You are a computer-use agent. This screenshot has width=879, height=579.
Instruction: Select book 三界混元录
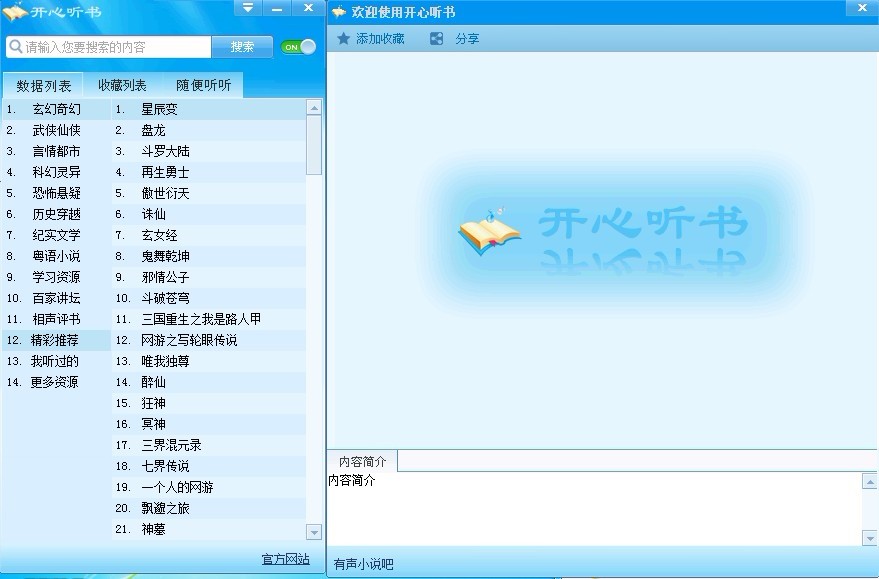click(209, 445)
